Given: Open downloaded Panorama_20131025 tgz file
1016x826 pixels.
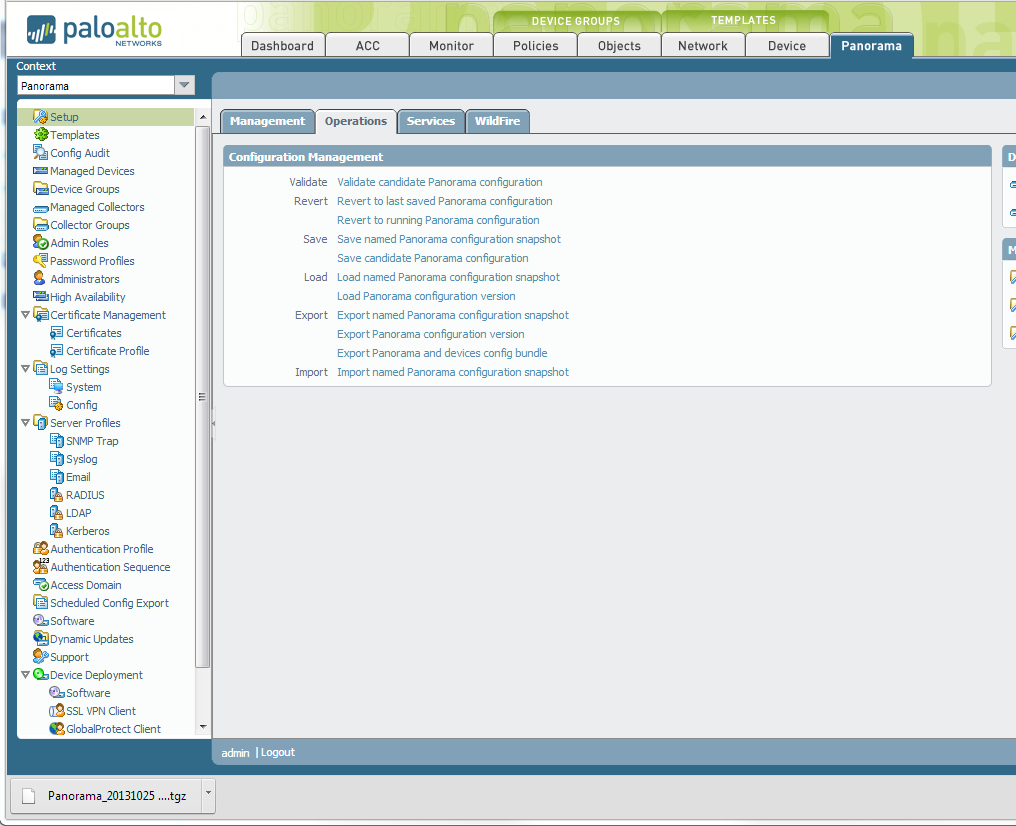Looking at the screenshot, I should pos(107,796).
